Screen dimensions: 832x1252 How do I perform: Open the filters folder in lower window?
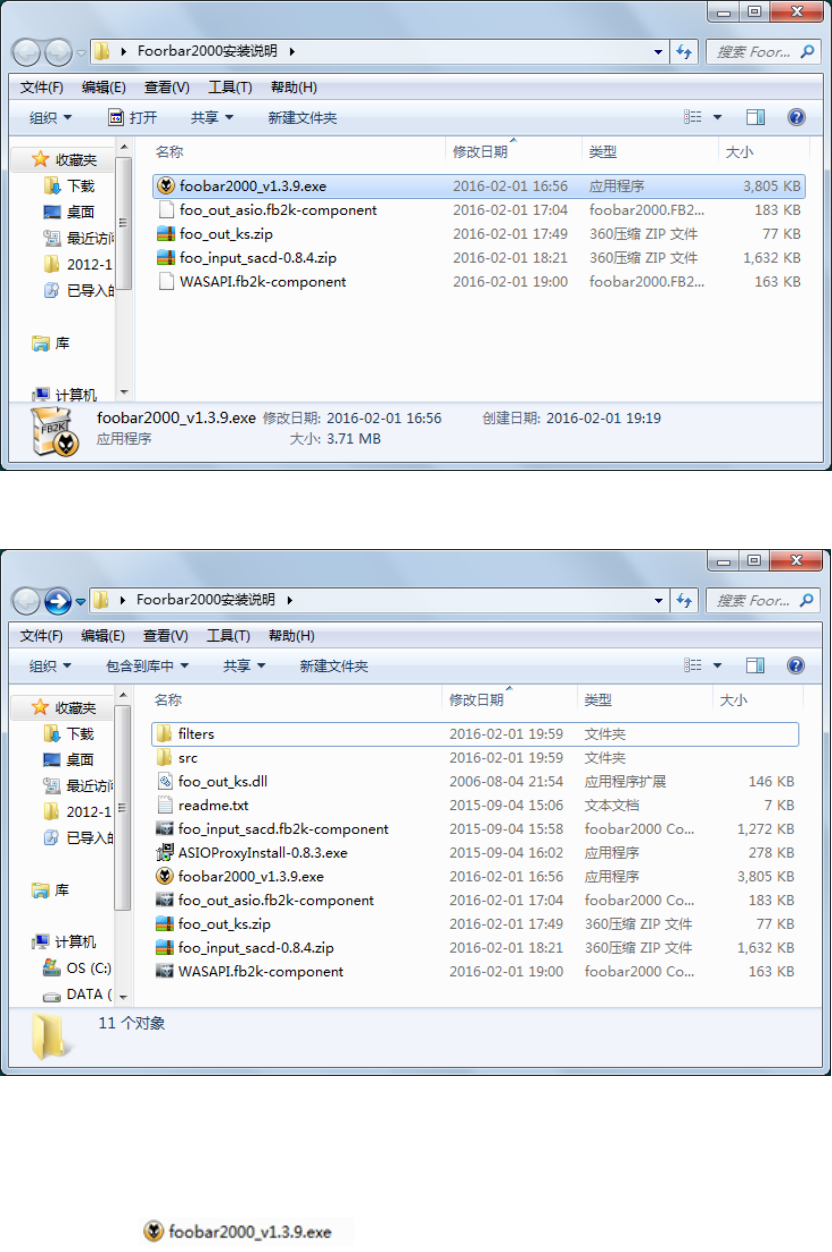[x=196, y=734]
